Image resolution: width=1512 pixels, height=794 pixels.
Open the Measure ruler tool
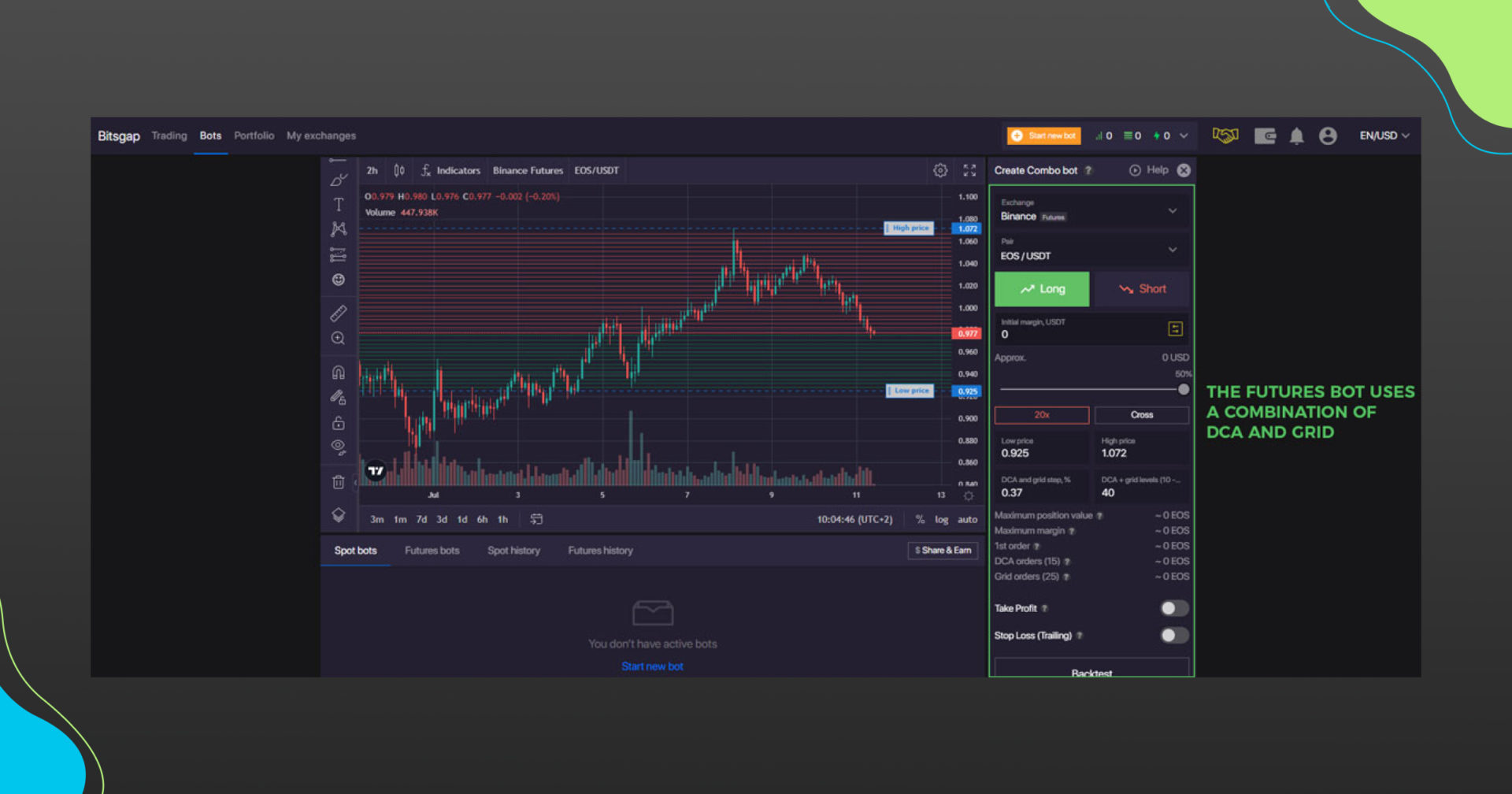339,313
